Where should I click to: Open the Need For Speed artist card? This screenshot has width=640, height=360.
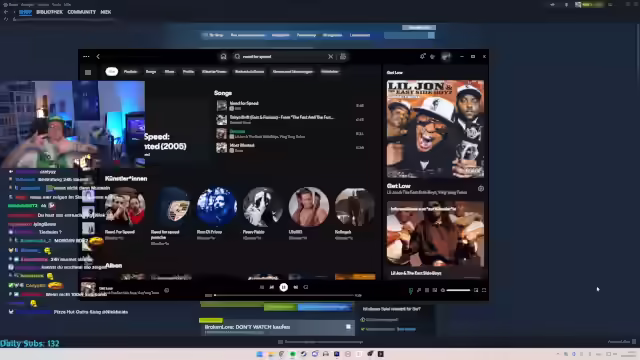[125, 213]
